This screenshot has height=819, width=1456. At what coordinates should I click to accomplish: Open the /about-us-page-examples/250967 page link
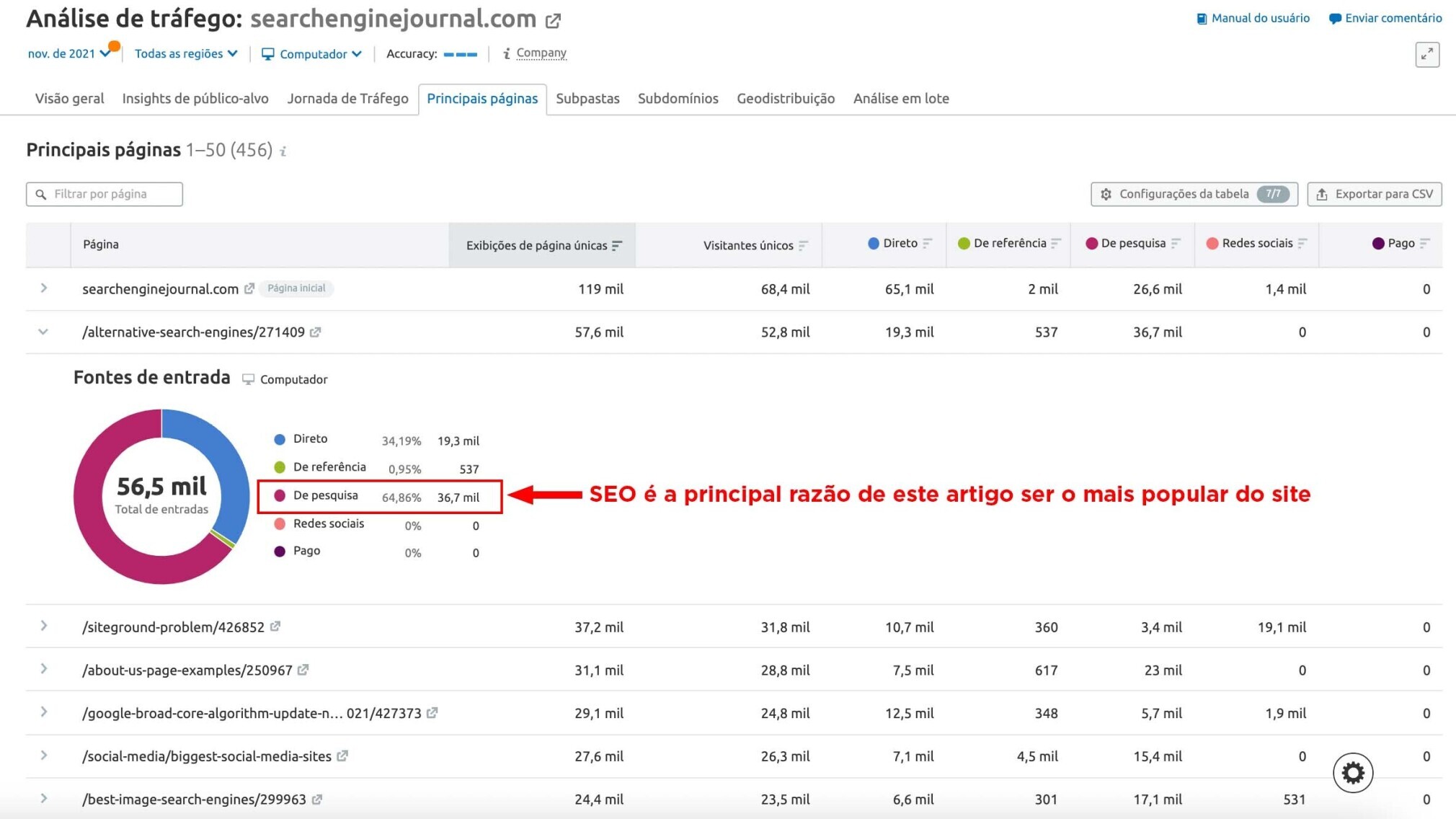187,670
